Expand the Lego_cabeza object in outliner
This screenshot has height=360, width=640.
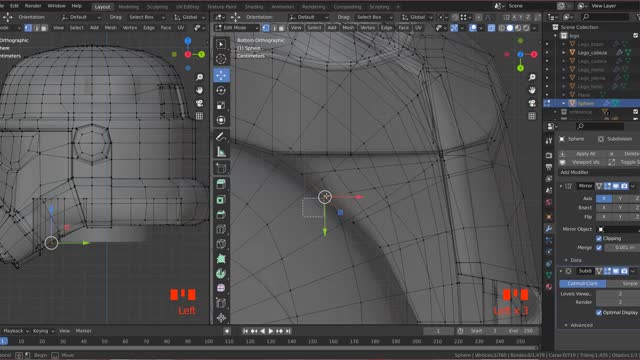564,53
